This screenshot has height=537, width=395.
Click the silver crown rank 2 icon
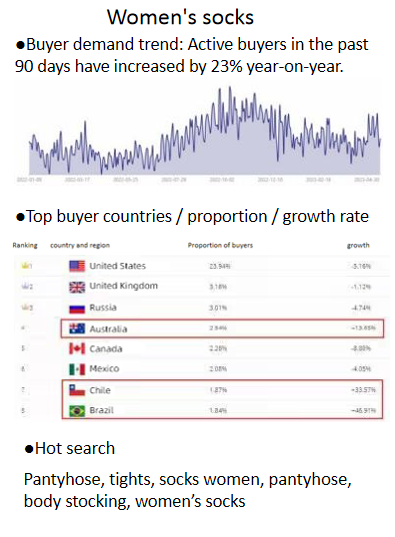25,286
